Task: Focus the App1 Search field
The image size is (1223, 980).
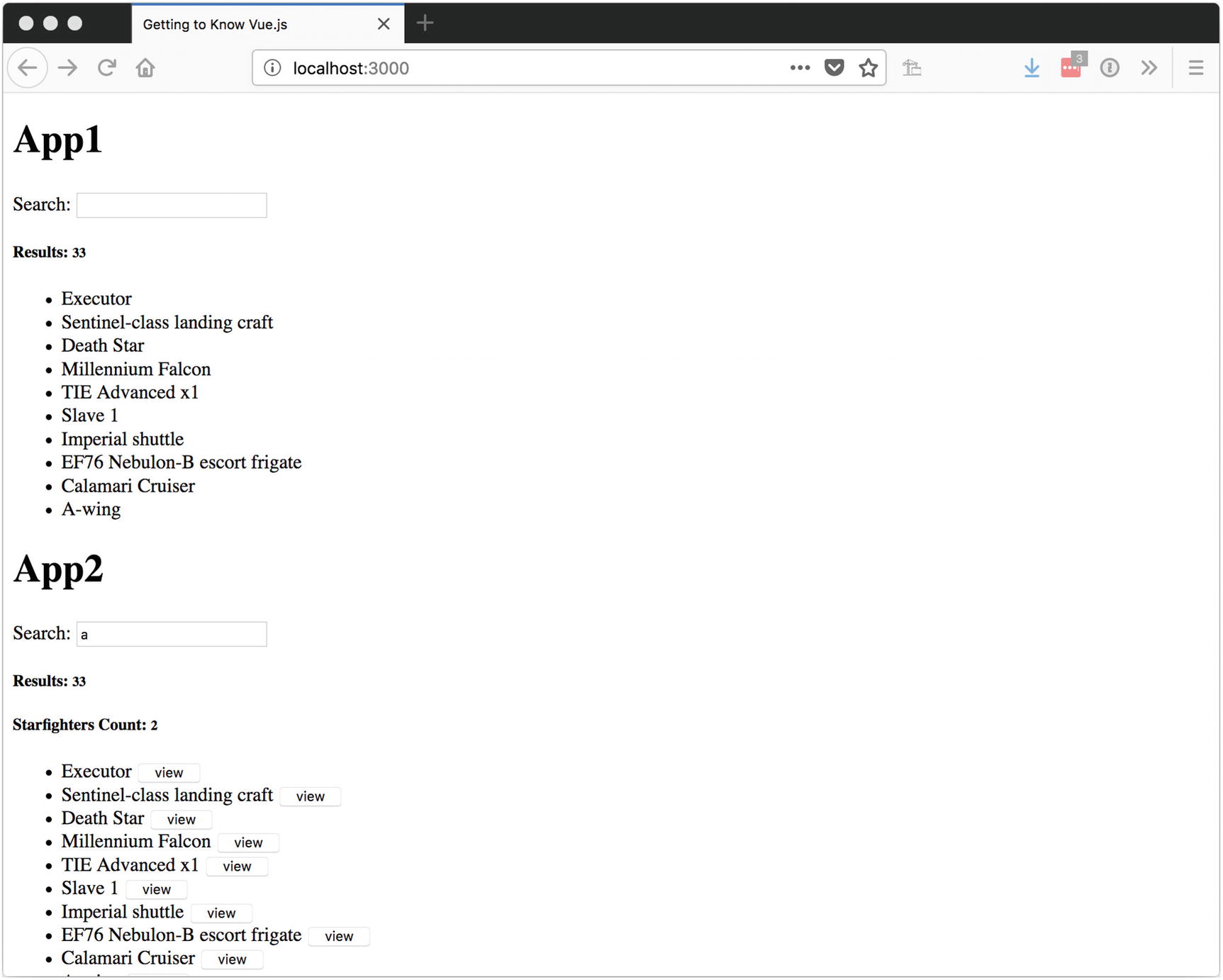Action: [x=172, y=206]
